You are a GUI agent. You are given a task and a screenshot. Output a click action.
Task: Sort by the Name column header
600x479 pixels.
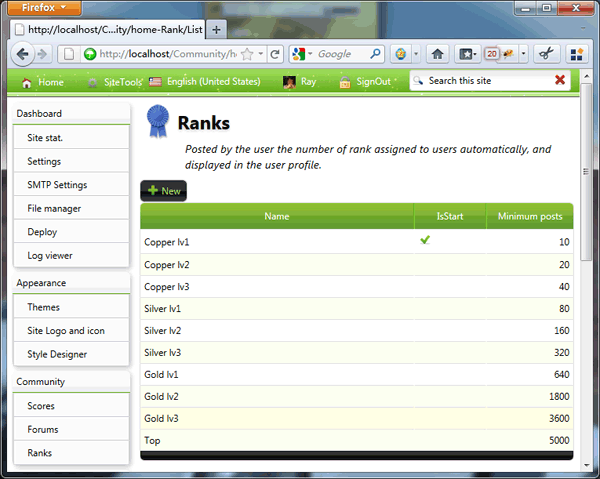(x=277, y=216)
